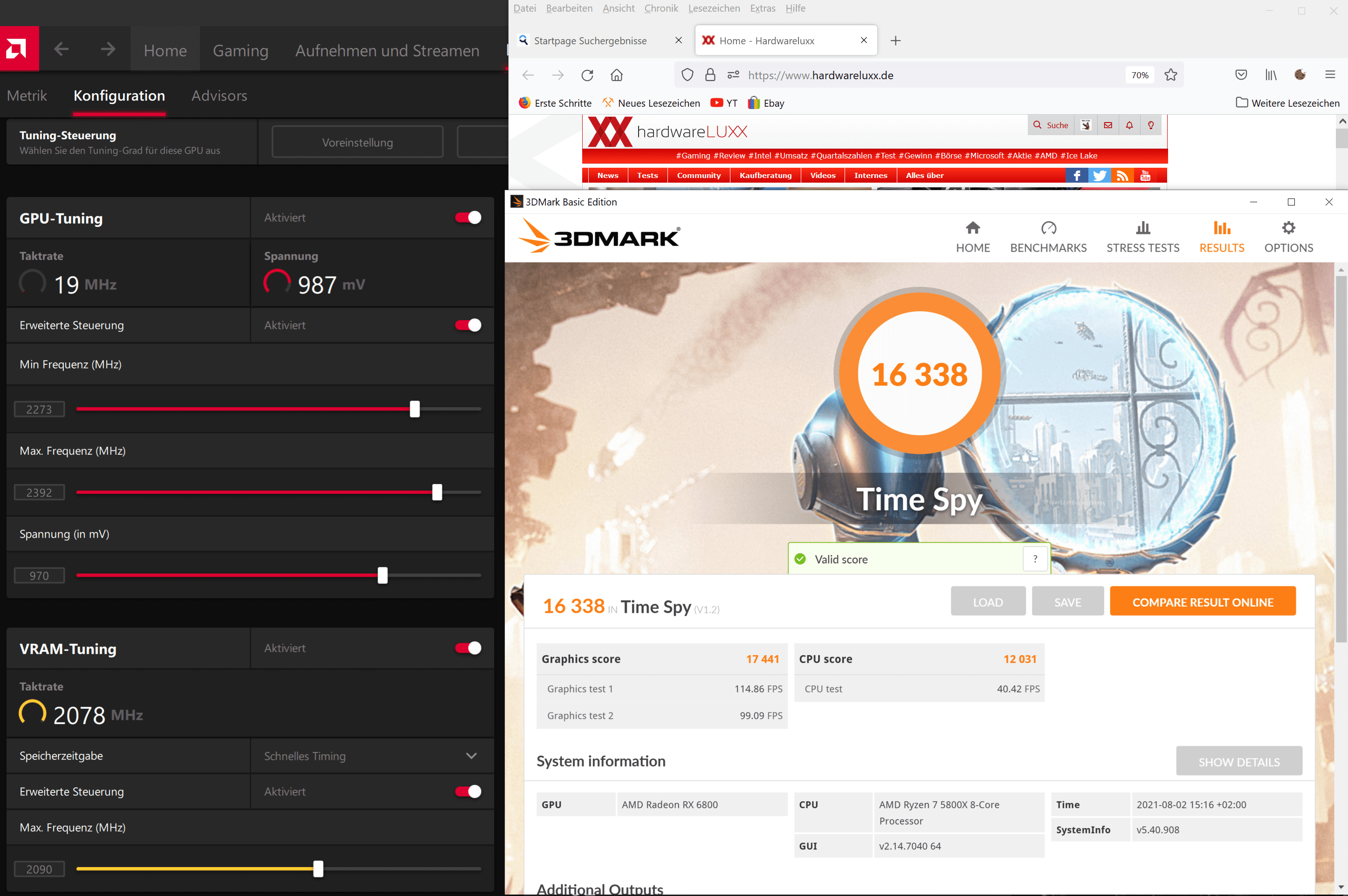This screenshot has height=896, width=1348.
Task: Toggle VRAM-Tuning Aktiviert switch
Action: [x=468, y=648]
